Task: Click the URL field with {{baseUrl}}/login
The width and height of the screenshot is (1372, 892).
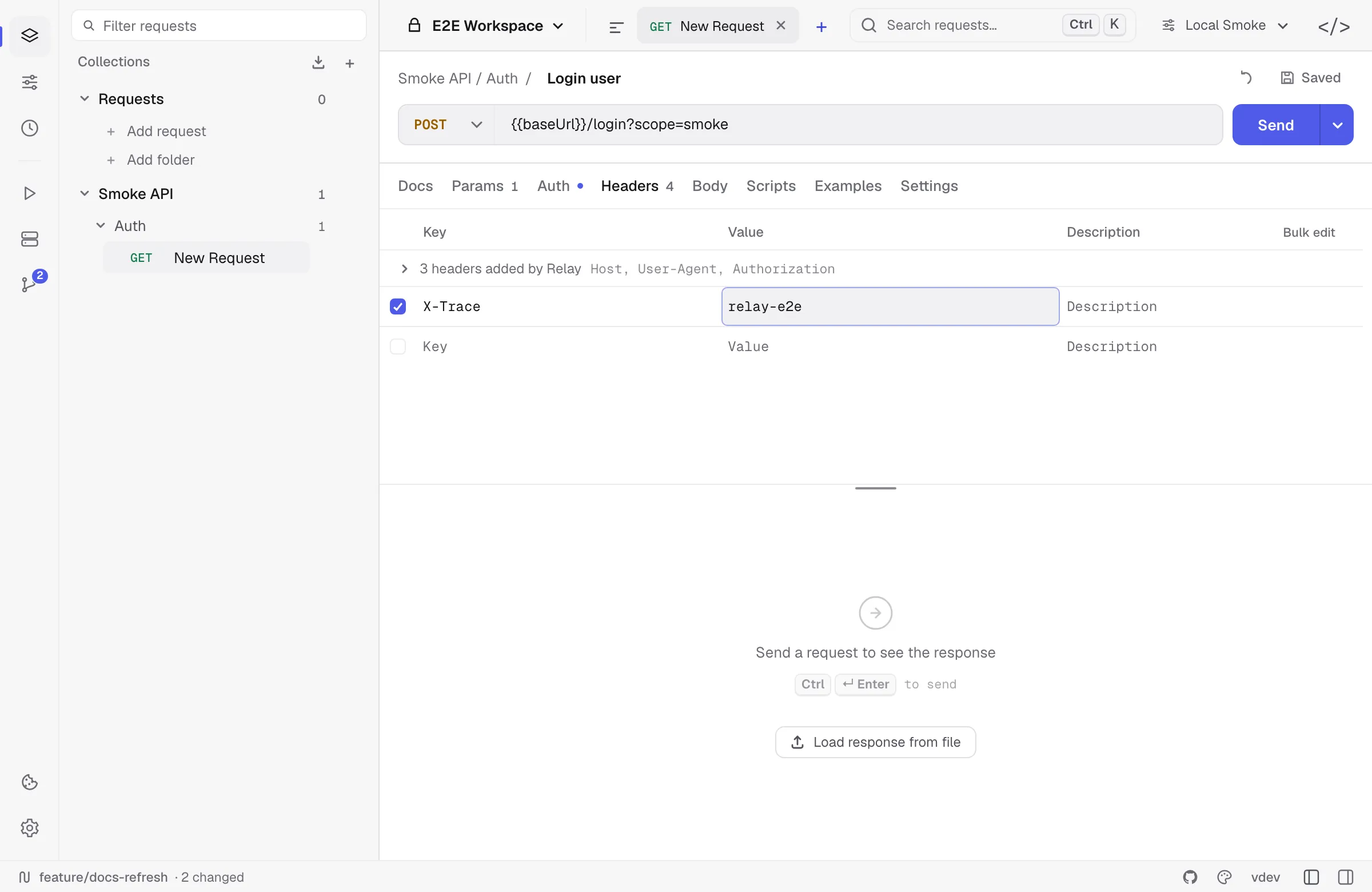Action: [858, 125]
